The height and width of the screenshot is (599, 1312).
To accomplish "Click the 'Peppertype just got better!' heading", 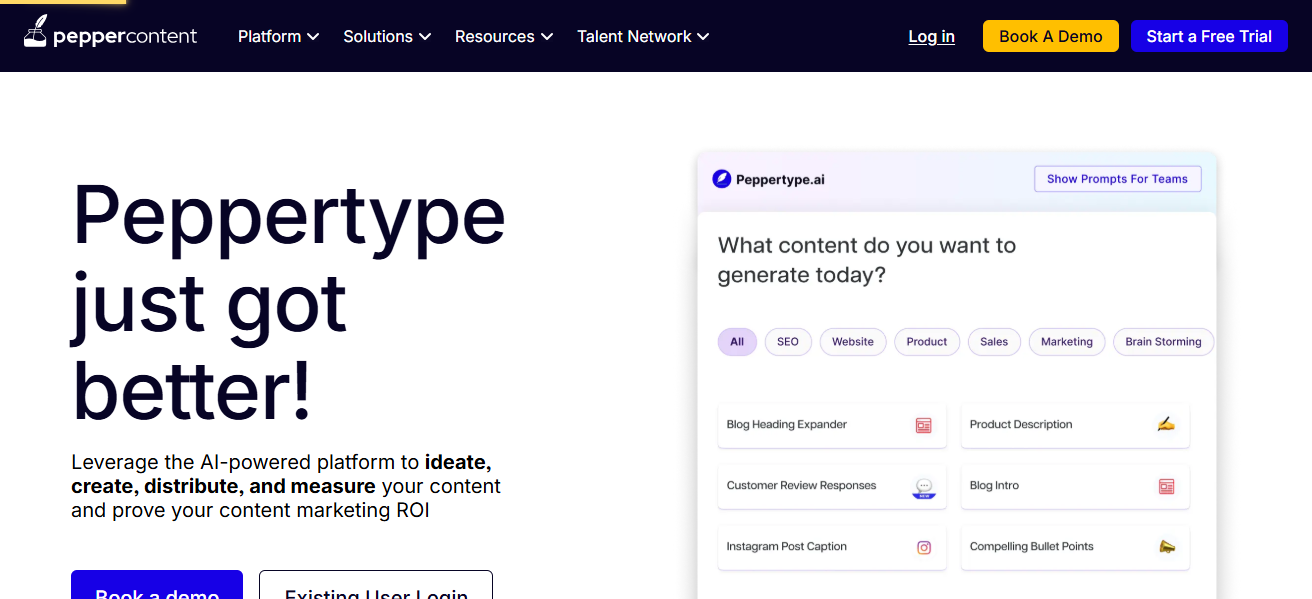I will (x=288, y=302).
